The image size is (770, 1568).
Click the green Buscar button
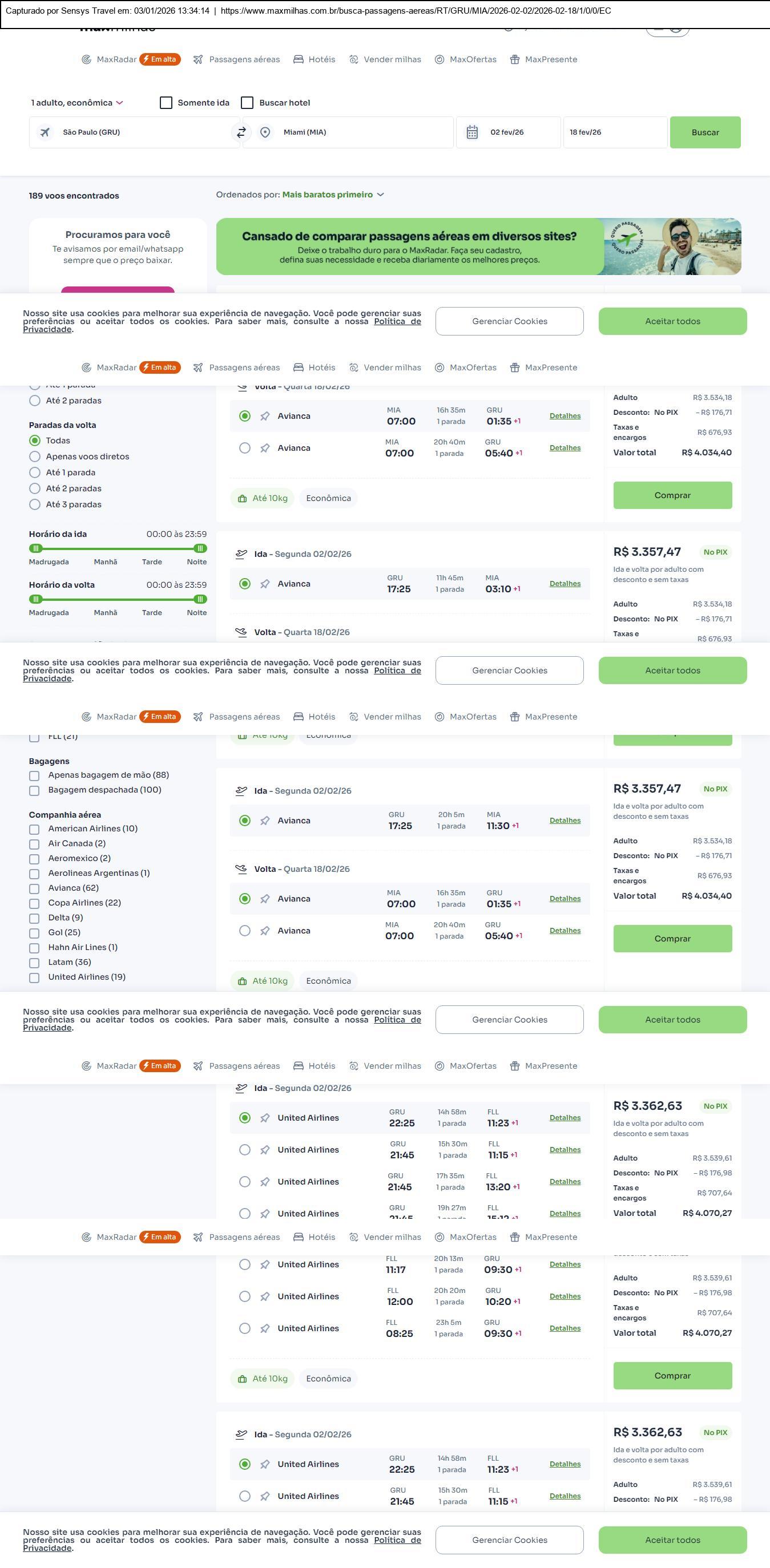(705, 132)
